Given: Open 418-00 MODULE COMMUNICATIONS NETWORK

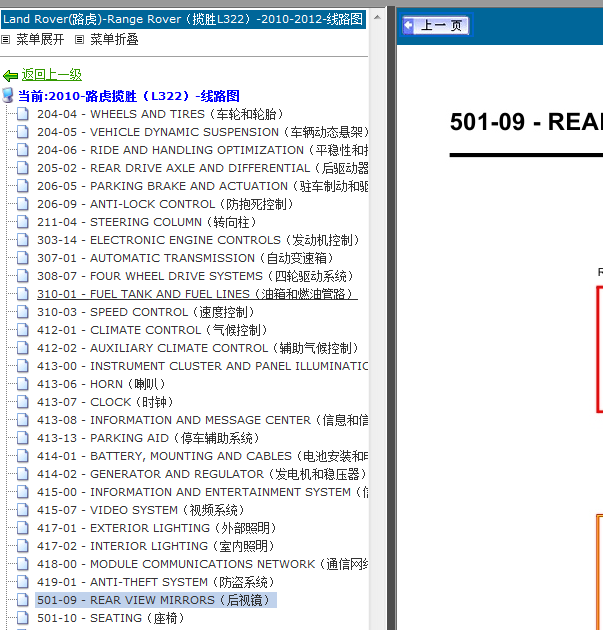Looking at the screenshot, I should (x=202, y=564).
